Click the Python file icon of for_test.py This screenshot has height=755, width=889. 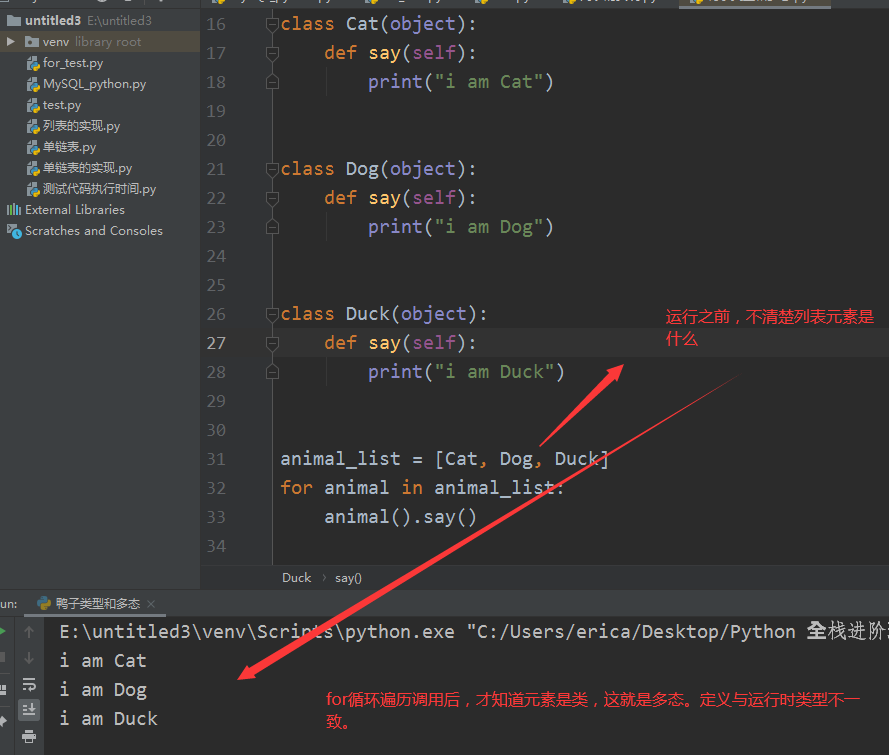[33, 63]
